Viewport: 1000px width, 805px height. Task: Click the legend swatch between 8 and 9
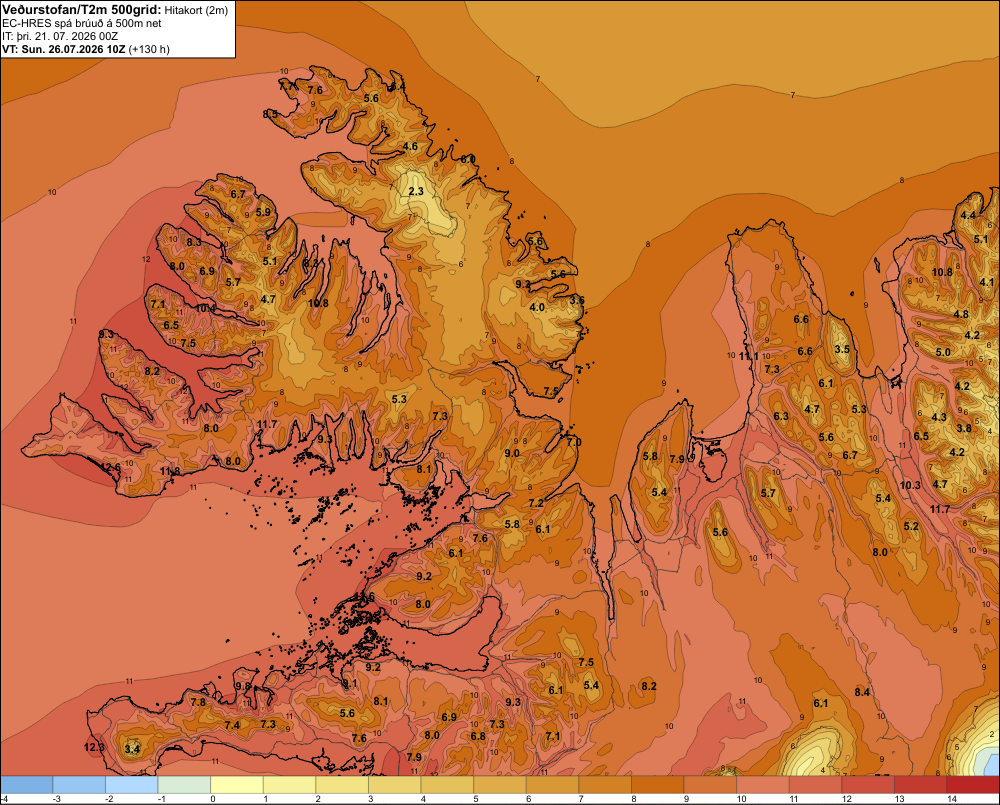tap(658, 785)
